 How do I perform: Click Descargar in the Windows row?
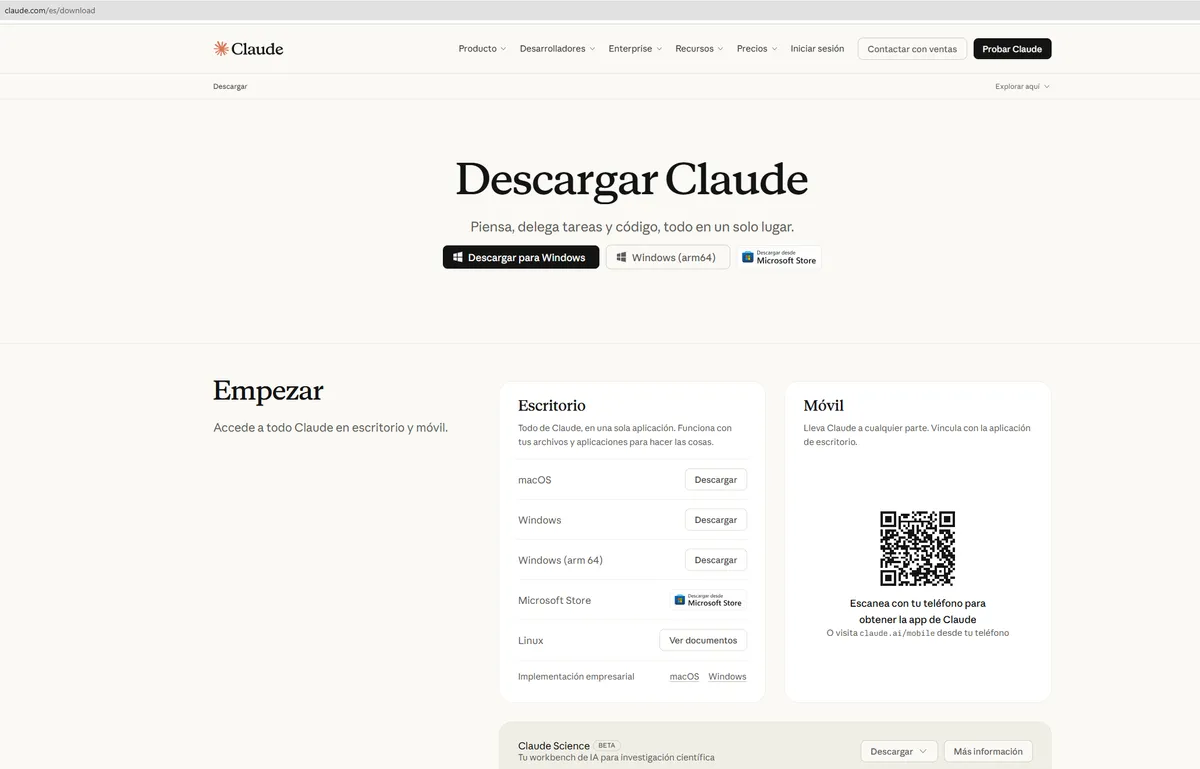point(716,520)
